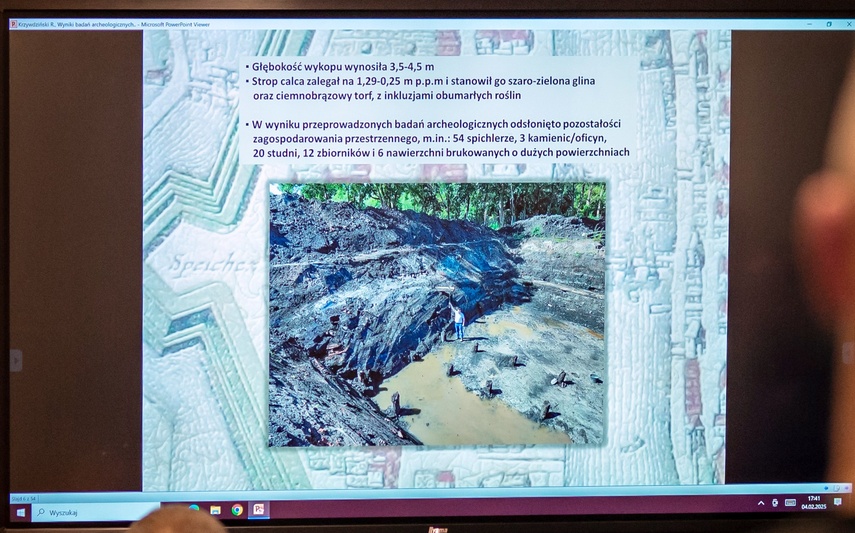
Task: Open File Explorer from the taskbar
Action: [215, 510]
